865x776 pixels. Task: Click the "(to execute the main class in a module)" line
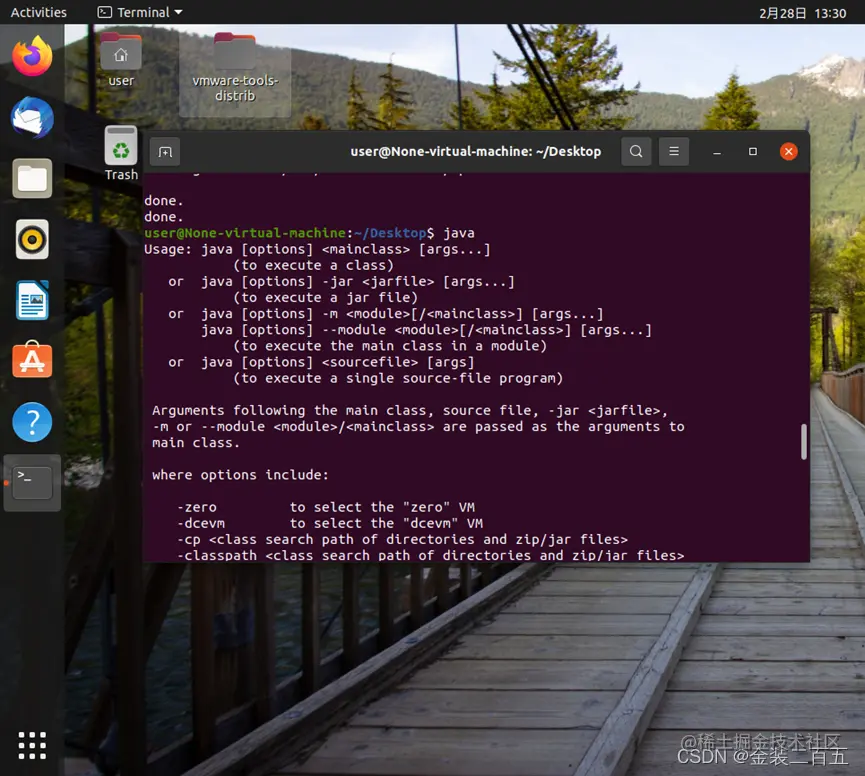pos(390,345)
